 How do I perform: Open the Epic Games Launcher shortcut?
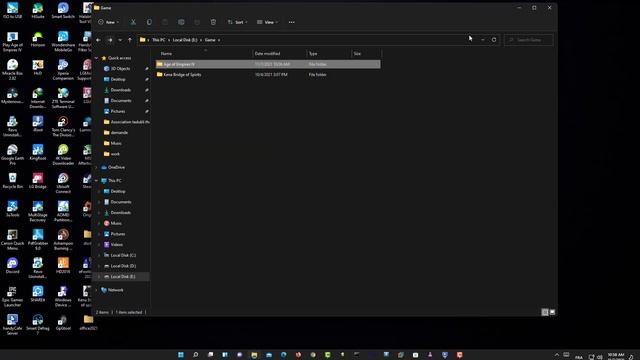click(x=12, y=296)
